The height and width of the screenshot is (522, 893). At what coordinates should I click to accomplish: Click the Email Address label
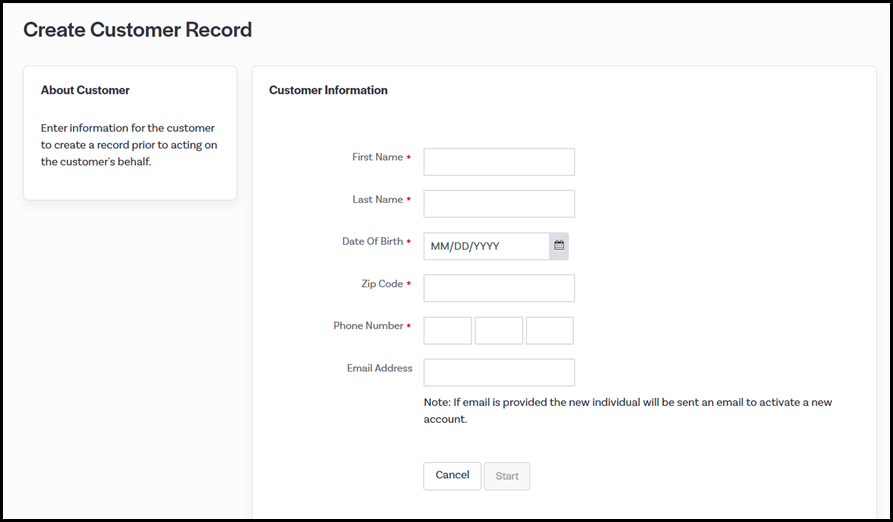(x=379, y=368)
